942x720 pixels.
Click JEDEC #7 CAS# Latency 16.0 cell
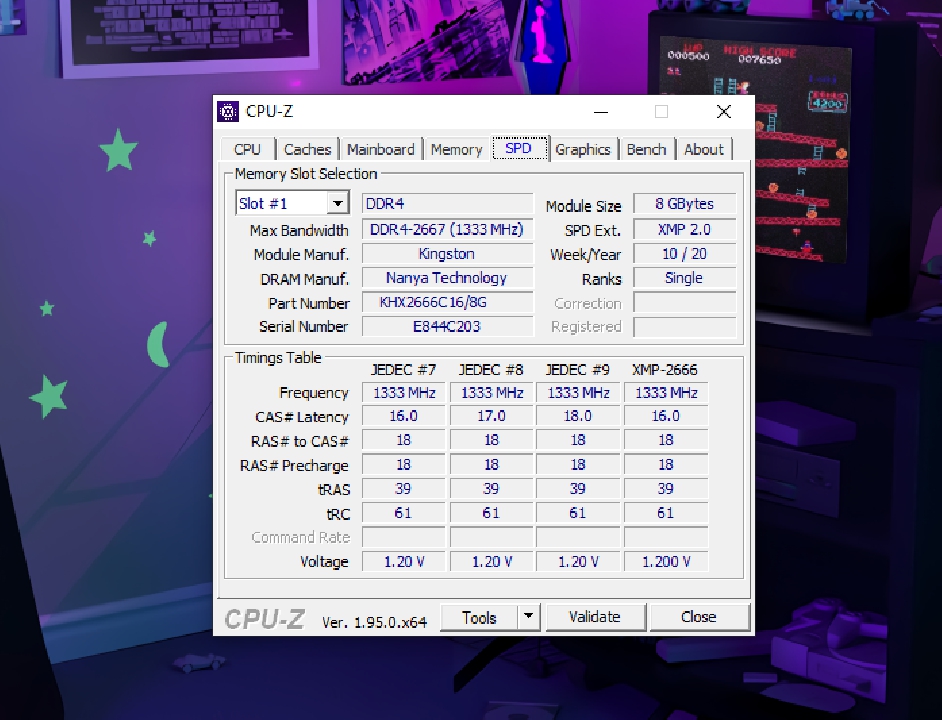coord(404,416)
